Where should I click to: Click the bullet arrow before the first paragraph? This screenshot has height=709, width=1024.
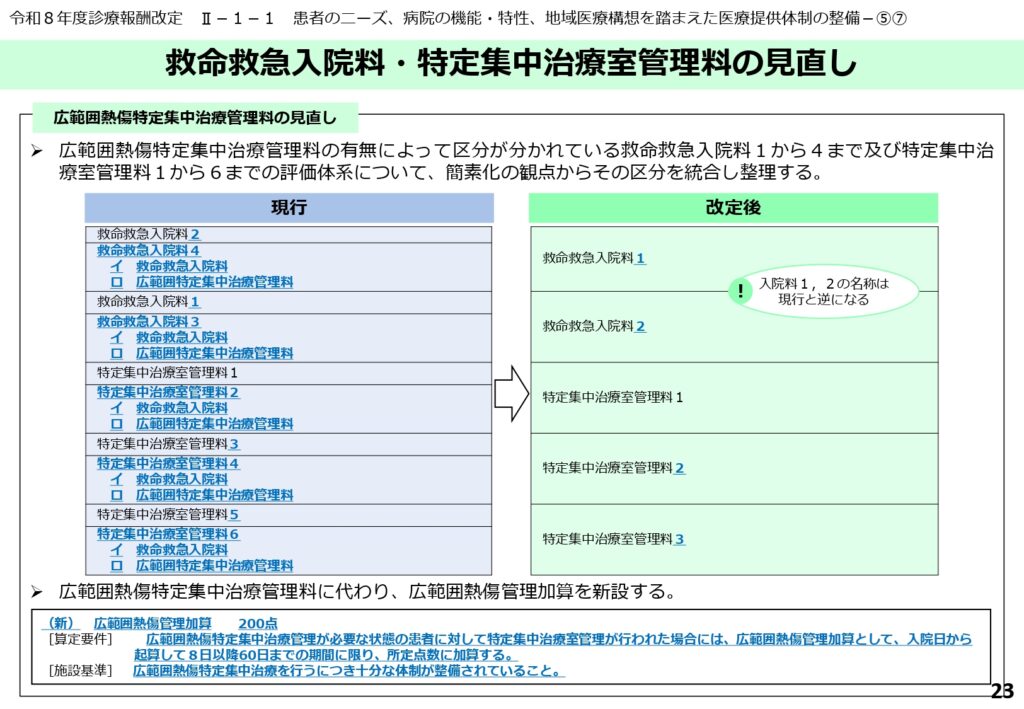tap(35, 152)
